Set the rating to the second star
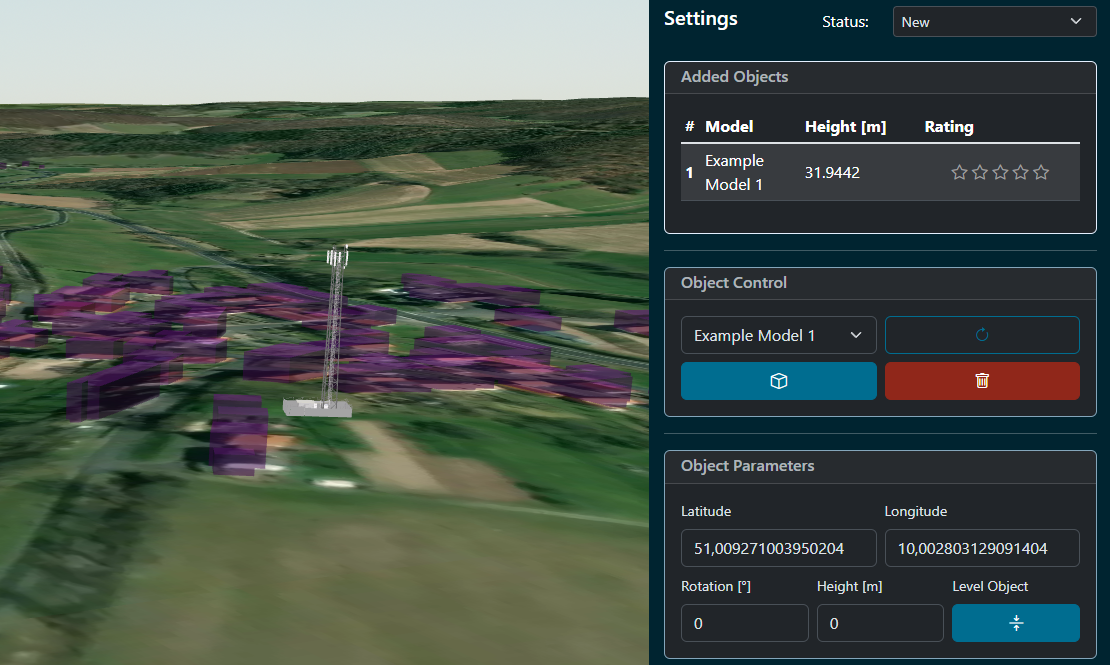Viewport: 1110px width, 665px height. click(x=980, y=173)
